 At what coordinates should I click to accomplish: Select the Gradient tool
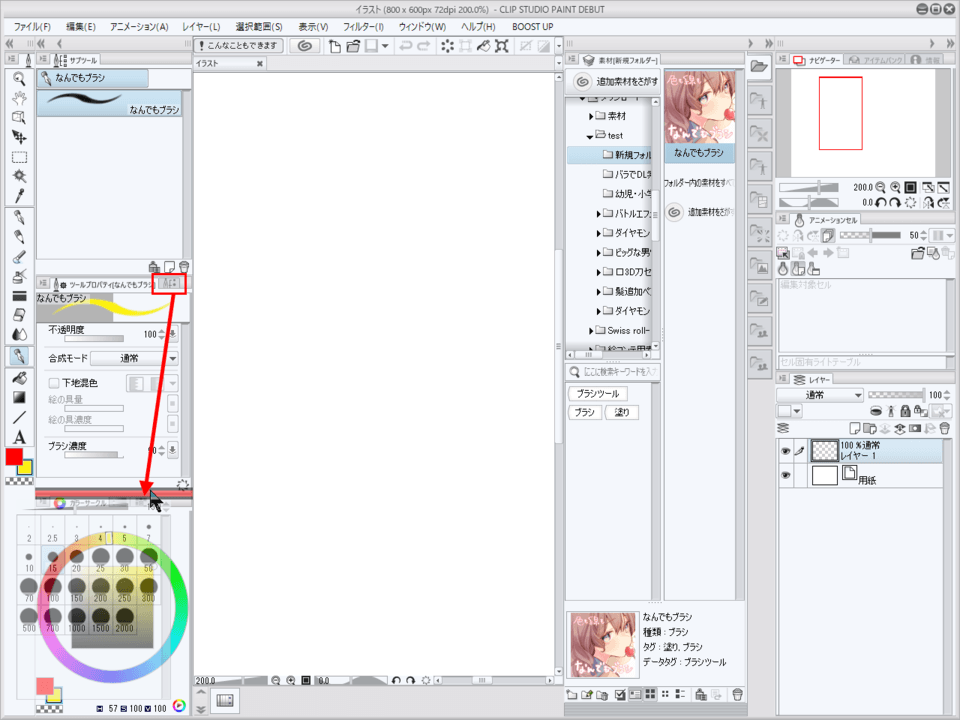pyautogui.click(x=19, y=397)
